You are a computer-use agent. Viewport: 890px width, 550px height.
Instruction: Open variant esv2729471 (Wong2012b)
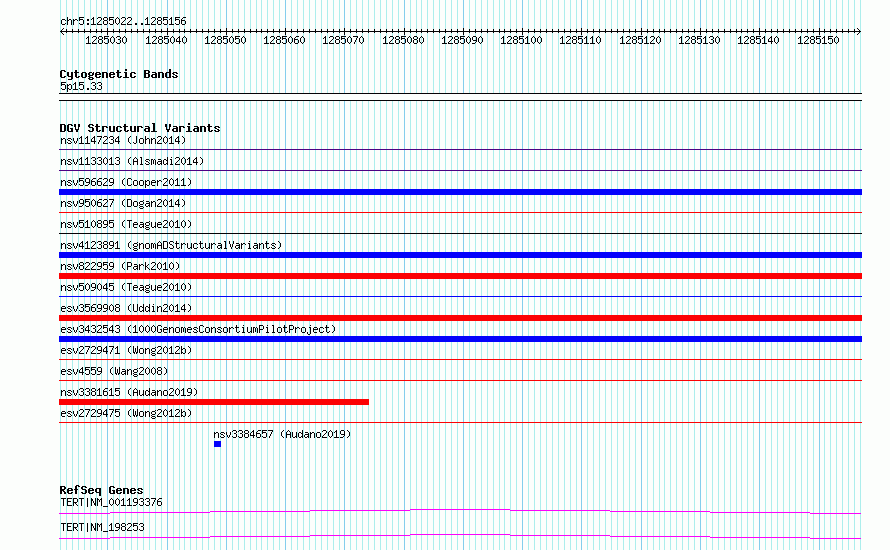[x=126, y=350]
